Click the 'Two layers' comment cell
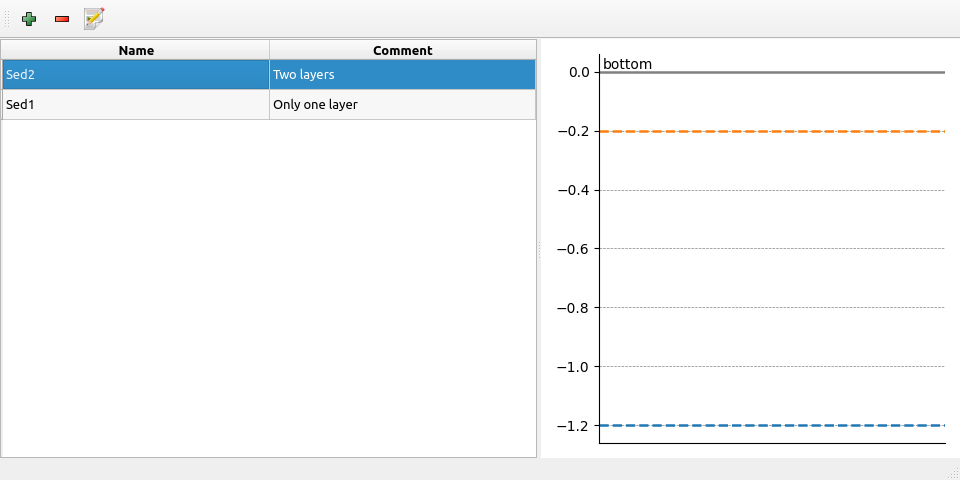Viewport: 960px width, 480px height. (x=402, y=74)
